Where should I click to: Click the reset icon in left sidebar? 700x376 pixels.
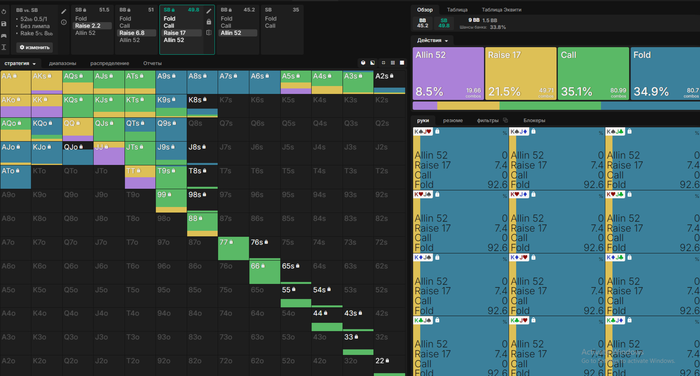coord(4,12)
